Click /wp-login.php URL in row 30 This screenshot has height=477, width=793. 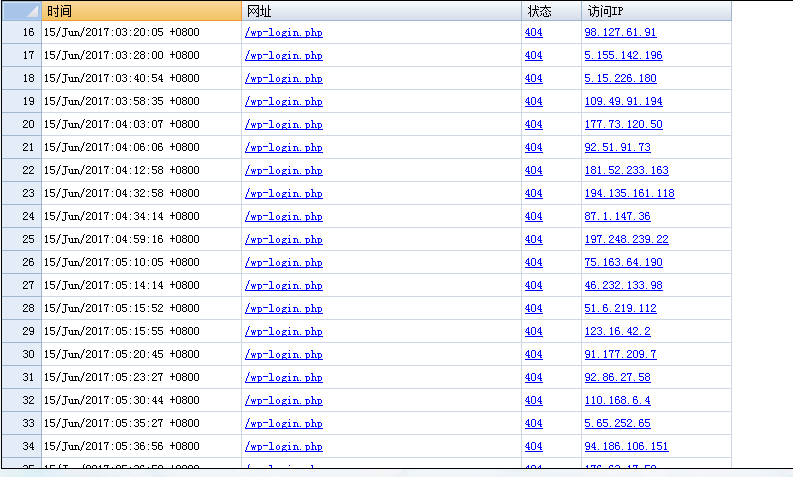point(283,355)
